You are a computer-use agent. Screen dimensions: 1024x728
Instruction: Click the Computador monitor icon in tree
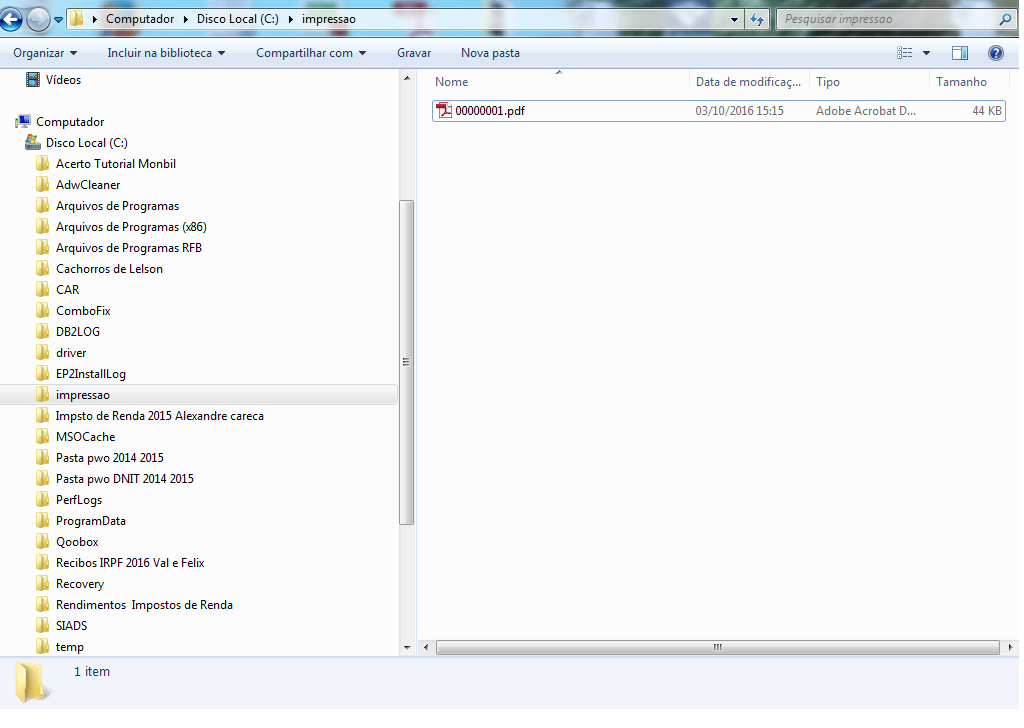click(x=23, y=121)
